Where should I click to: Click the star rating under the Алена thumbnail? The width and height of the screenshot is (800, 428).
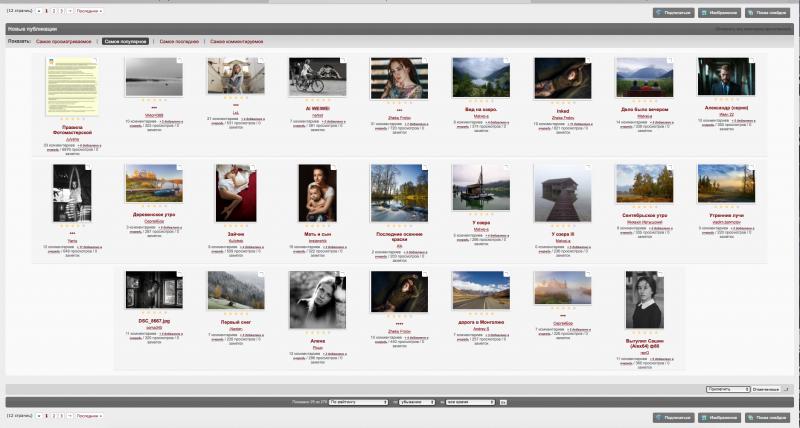point(317,333)
